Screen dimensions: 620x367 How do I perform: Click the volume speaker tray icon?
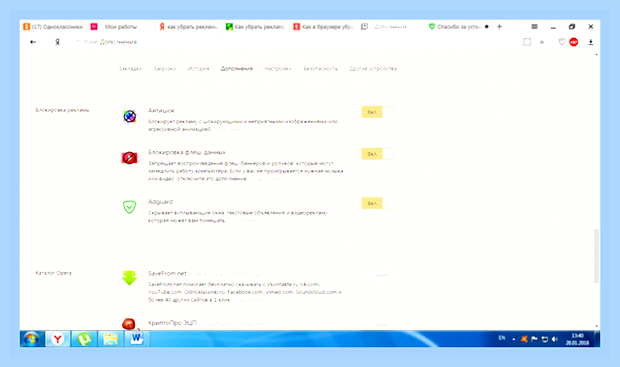point(555,339)
